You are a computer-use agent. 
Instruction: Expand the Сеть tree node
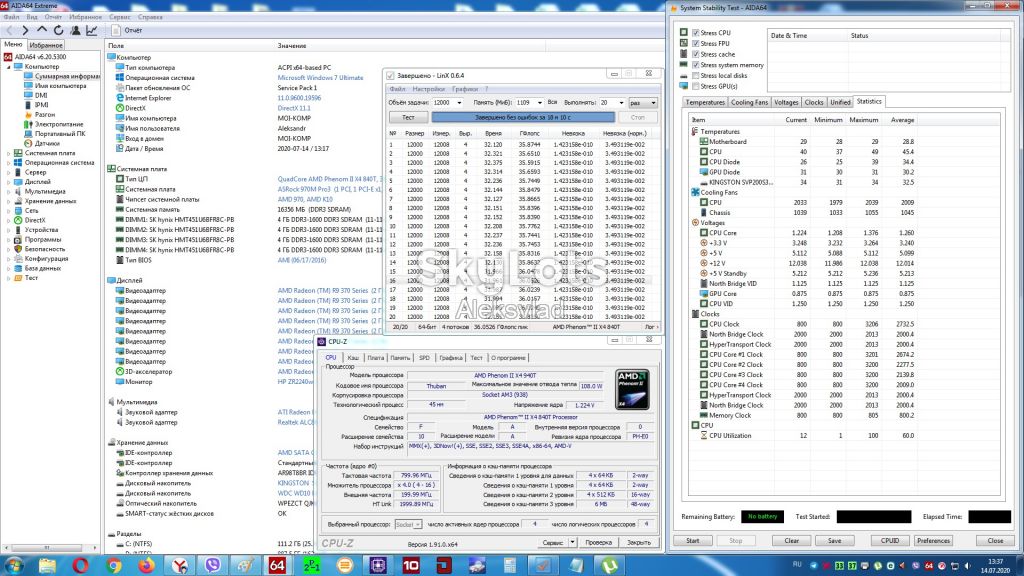coord(9,210)
